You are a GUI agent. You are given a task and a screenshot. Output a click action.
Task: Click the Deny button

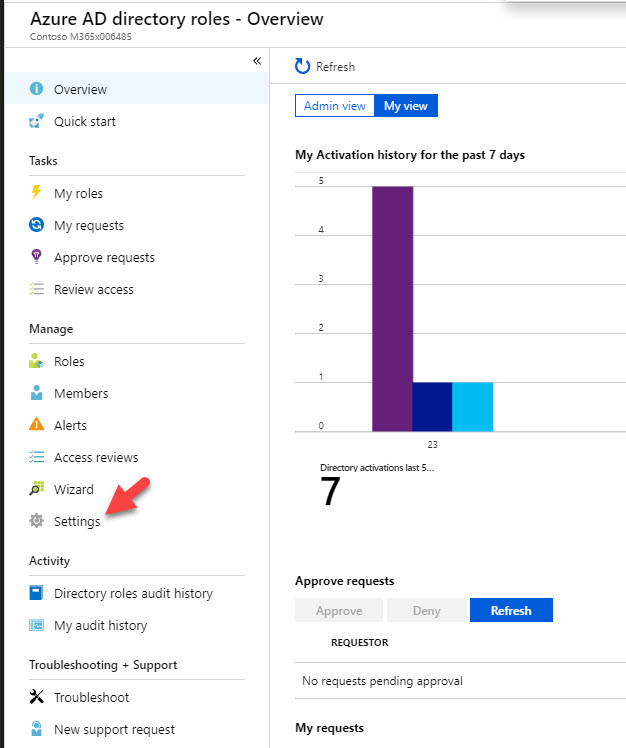[x=427, y=610]
